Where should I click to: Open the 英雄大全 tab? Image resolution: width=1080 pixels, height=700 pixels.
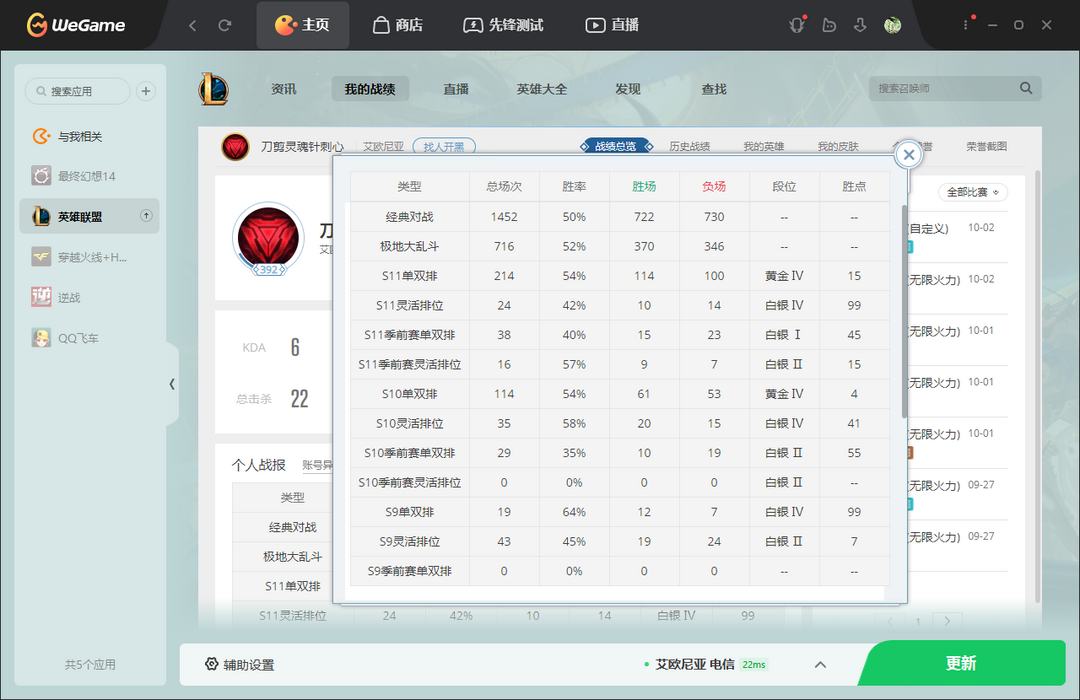click(542, 89)
